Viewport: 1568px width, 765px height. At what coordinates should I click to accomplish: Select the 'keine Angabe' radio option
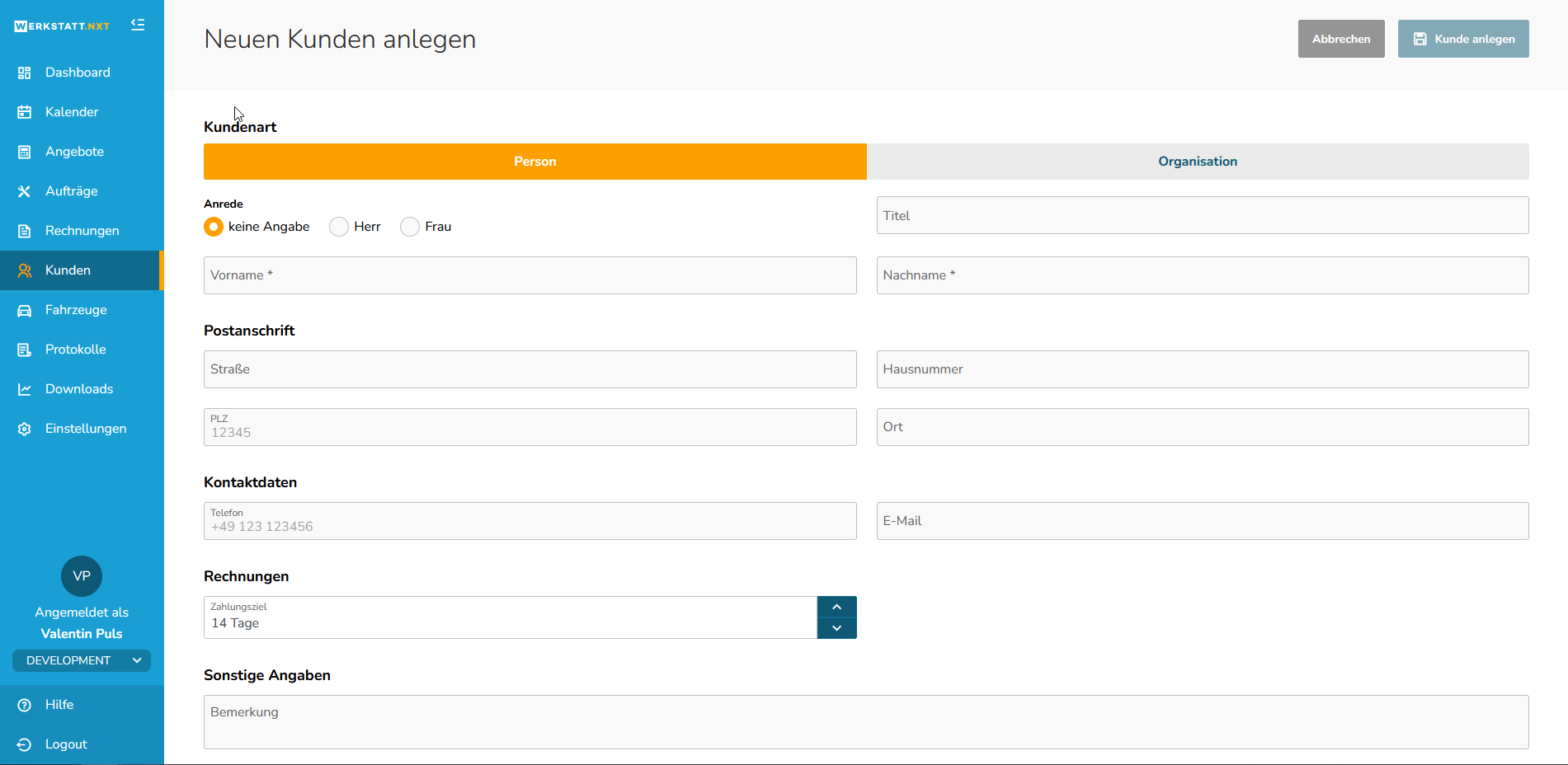214,227
